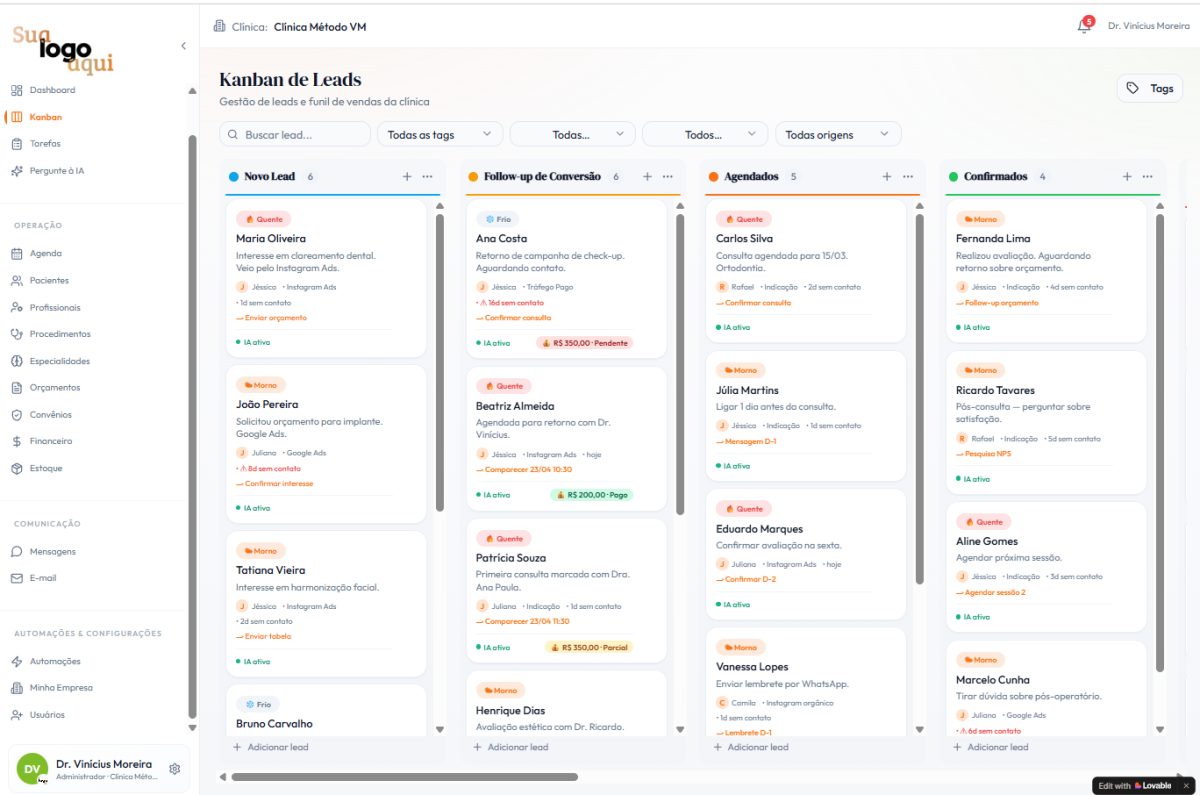Open Follow-up de Conversão three-dot menu
Viewport: 1200px width, 795px height.
tap(667, 177)
